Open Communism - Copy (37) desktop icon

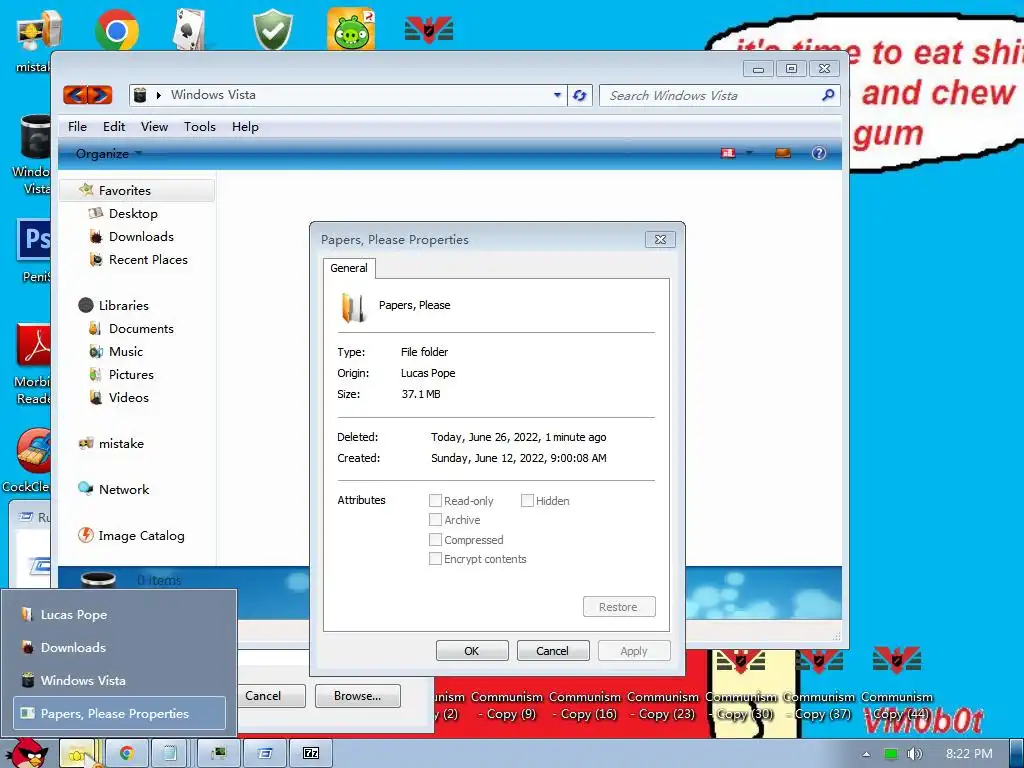point(819,684)
